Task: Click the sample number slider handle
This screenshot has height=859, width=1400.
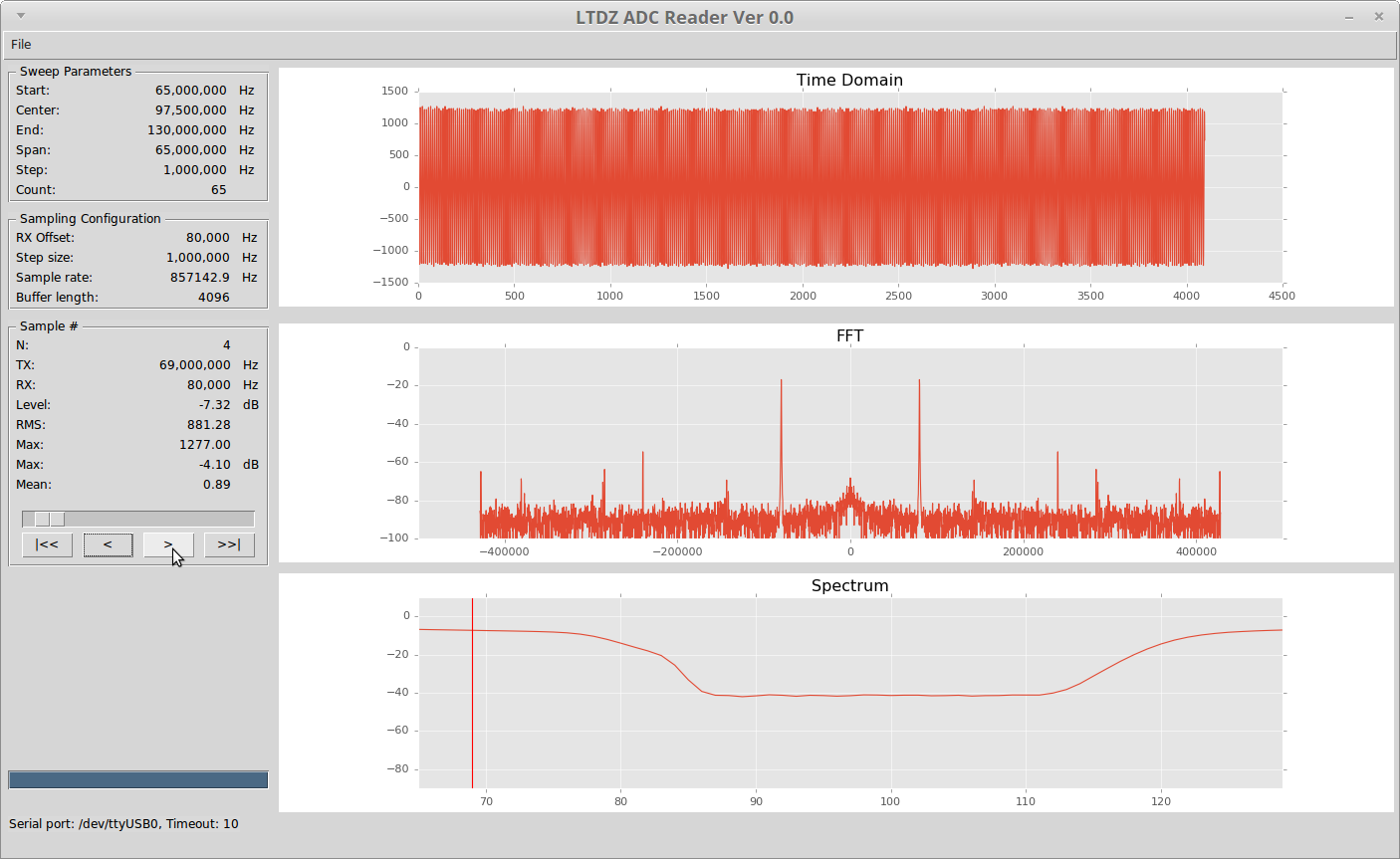Action: pyautogui.click(x=50, y=519)
